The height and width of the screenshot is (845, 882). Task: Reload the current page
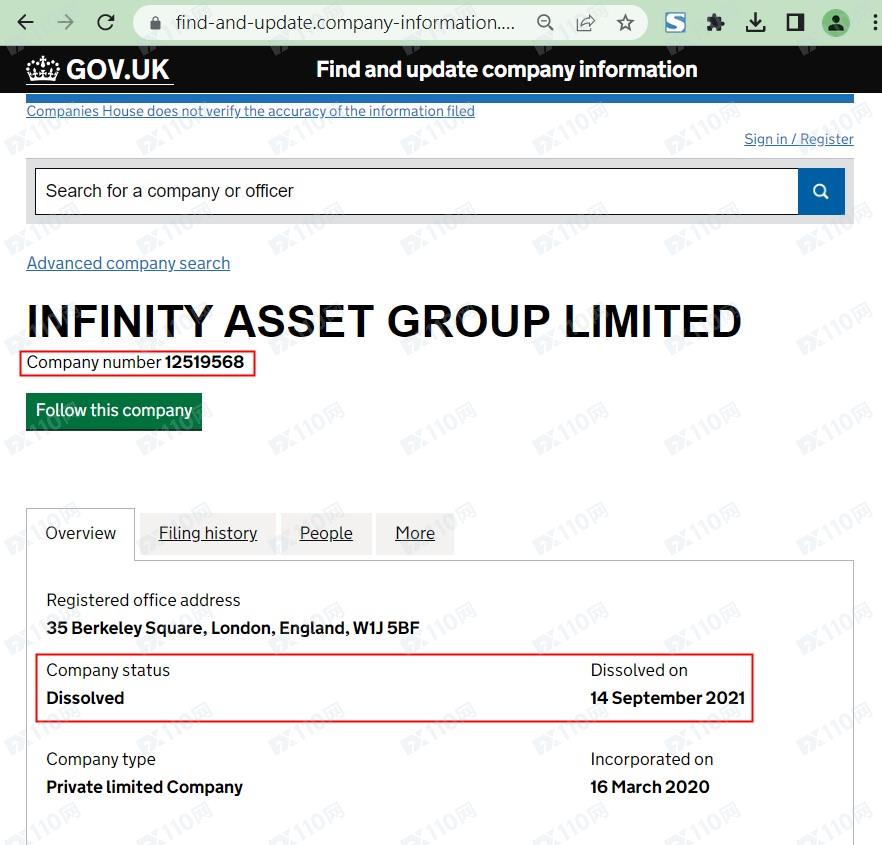point(105,22)
